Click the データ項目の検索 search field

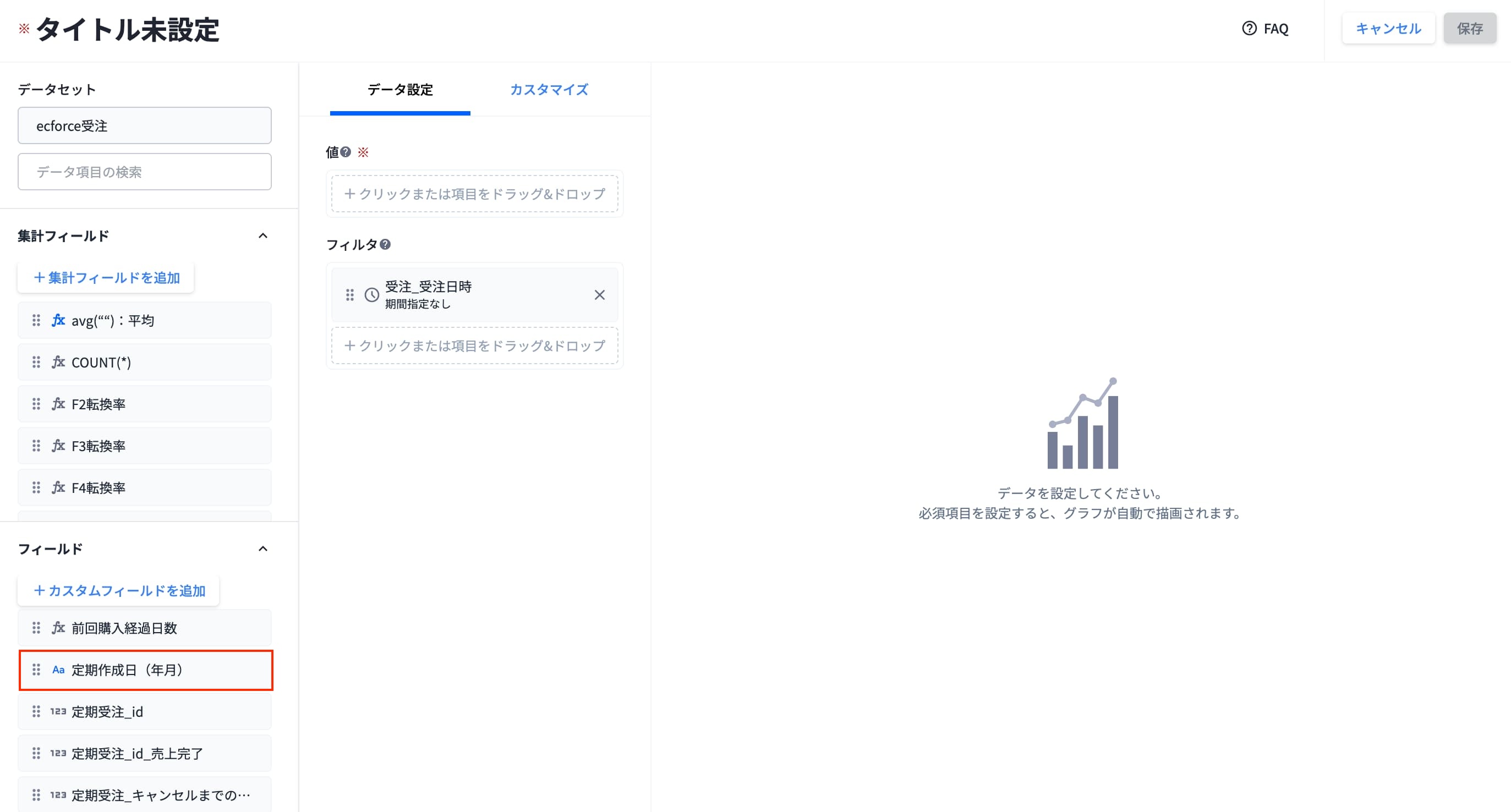click(144, 172)
